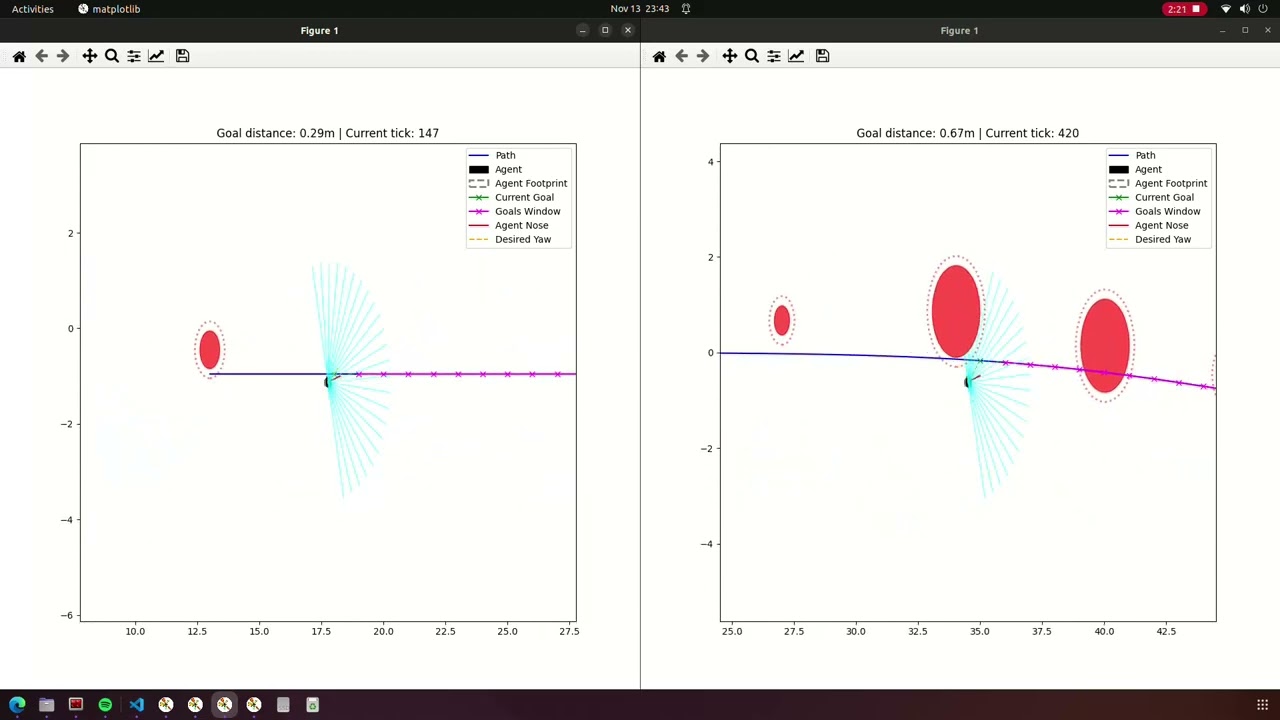
Task: Click 'Path' legend entry in left figure
Action: (x=505, y=155)
